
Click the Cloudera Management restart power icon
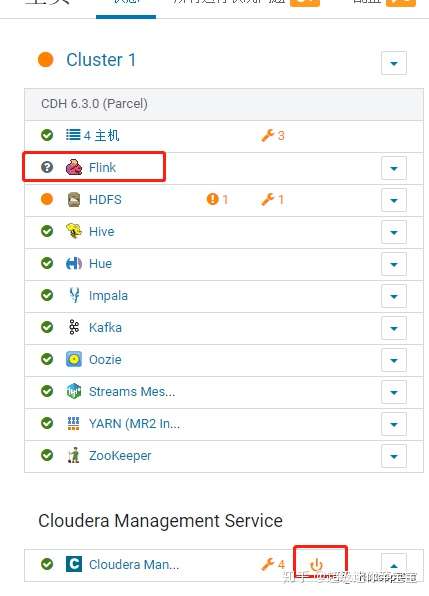[x=317, y=564]
